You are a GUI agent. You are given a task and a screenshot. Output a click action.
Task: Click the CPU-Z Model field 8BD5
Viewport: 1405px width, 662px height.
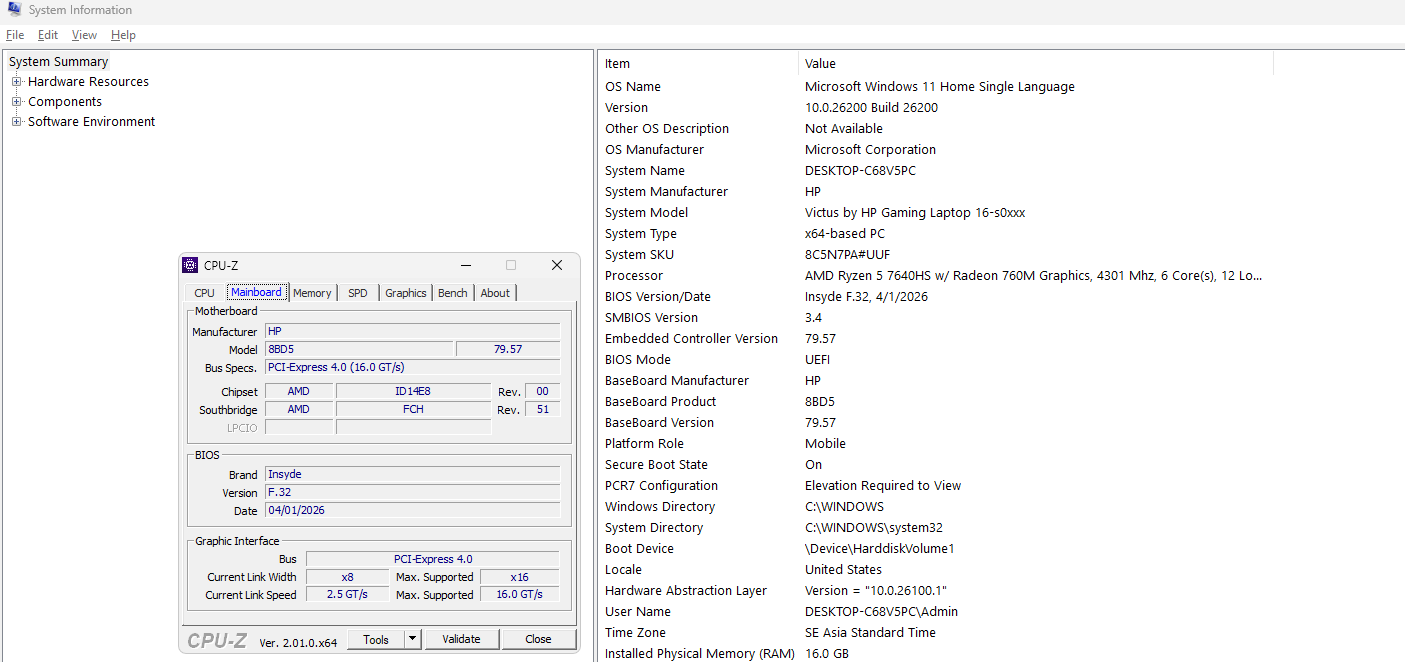pos(359,349)
